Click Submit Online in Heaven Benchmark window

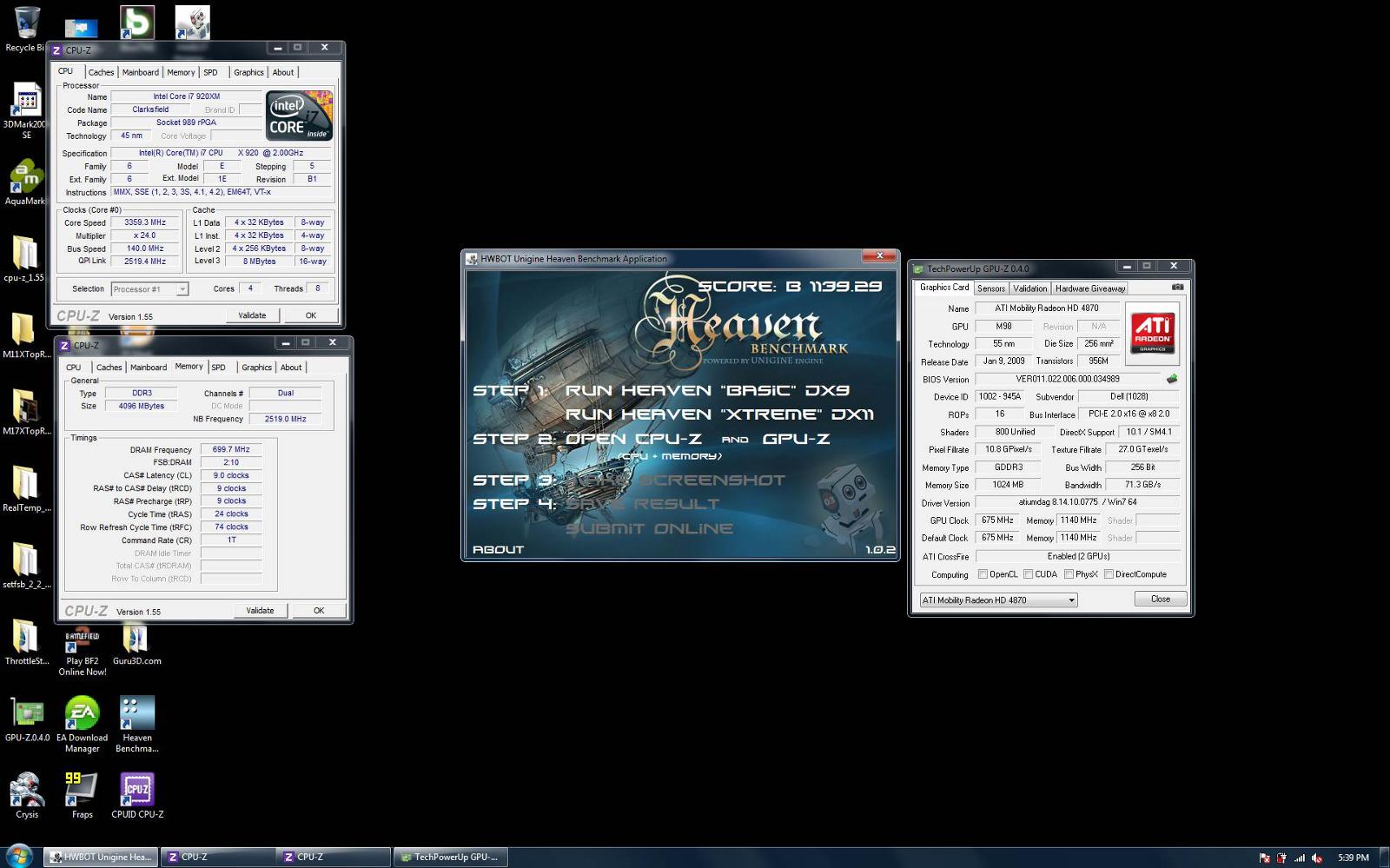(x=649, y=528)
